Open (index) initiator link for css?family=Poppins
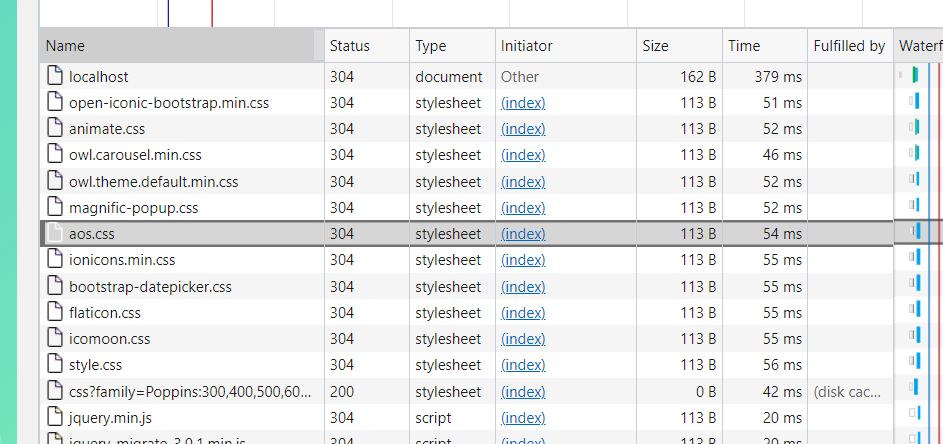 (x=523, y=392)
